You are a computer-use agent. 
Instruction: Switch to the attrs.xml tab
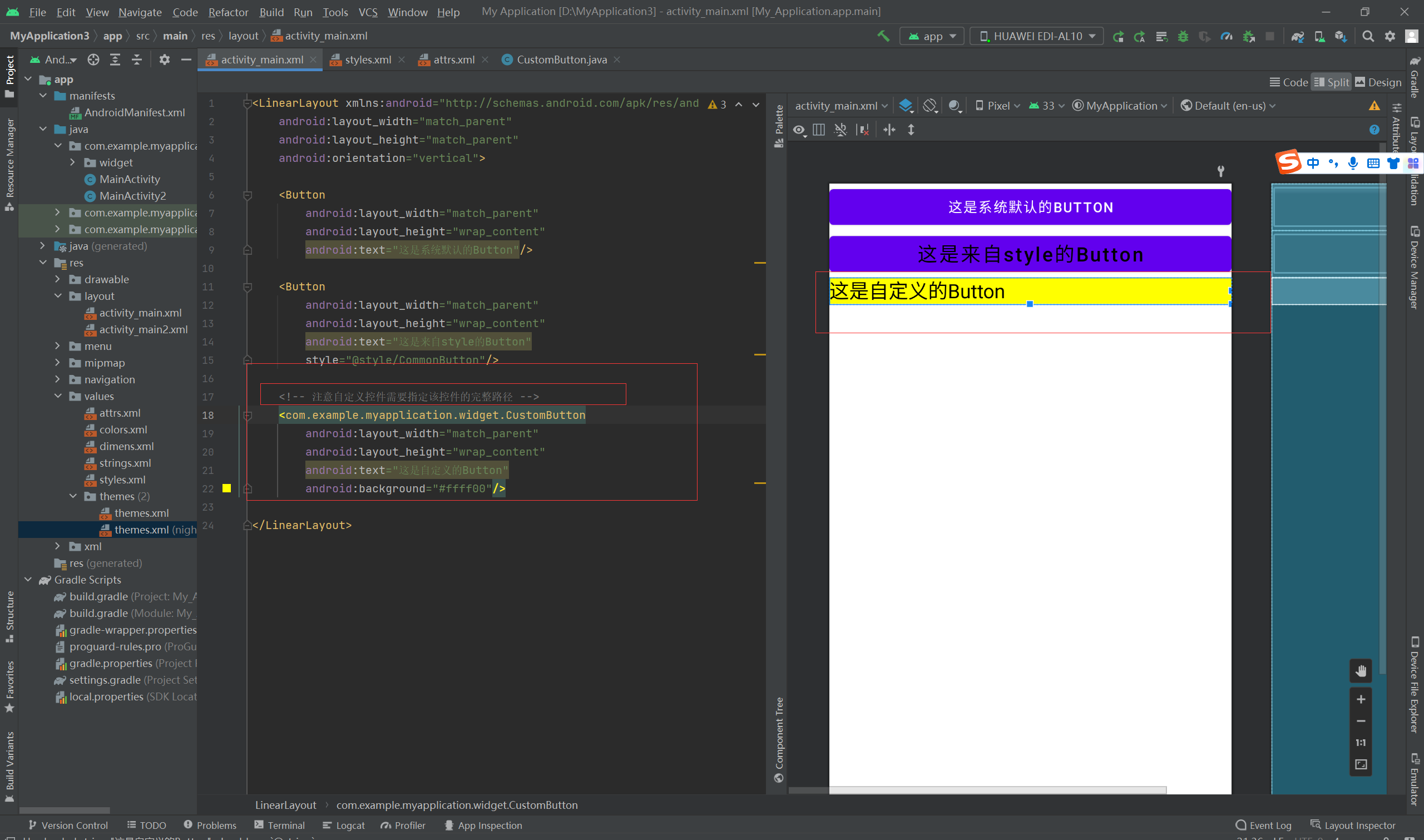(454, 60)
